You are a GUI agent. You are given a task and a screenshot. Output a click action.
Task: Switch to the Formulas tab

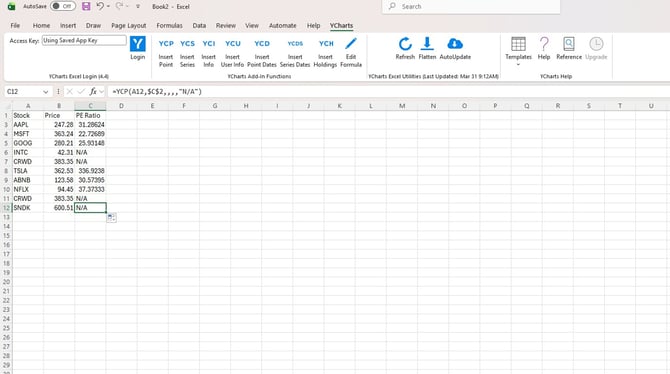coord(169,26)
